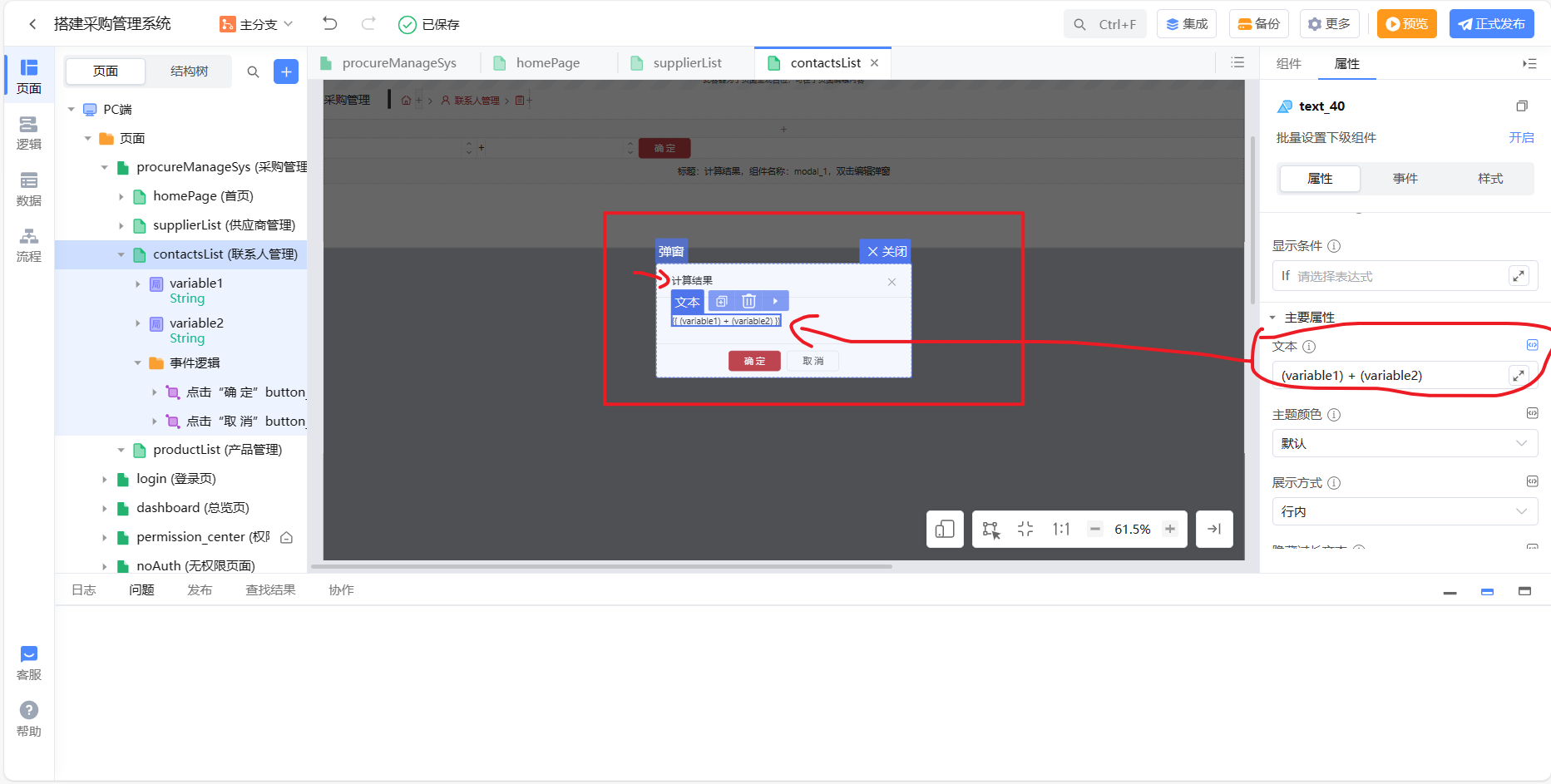1551x784 pixels.
Task: Open the 展示方式 行内 dropdown
Action: coord(1405,511)
